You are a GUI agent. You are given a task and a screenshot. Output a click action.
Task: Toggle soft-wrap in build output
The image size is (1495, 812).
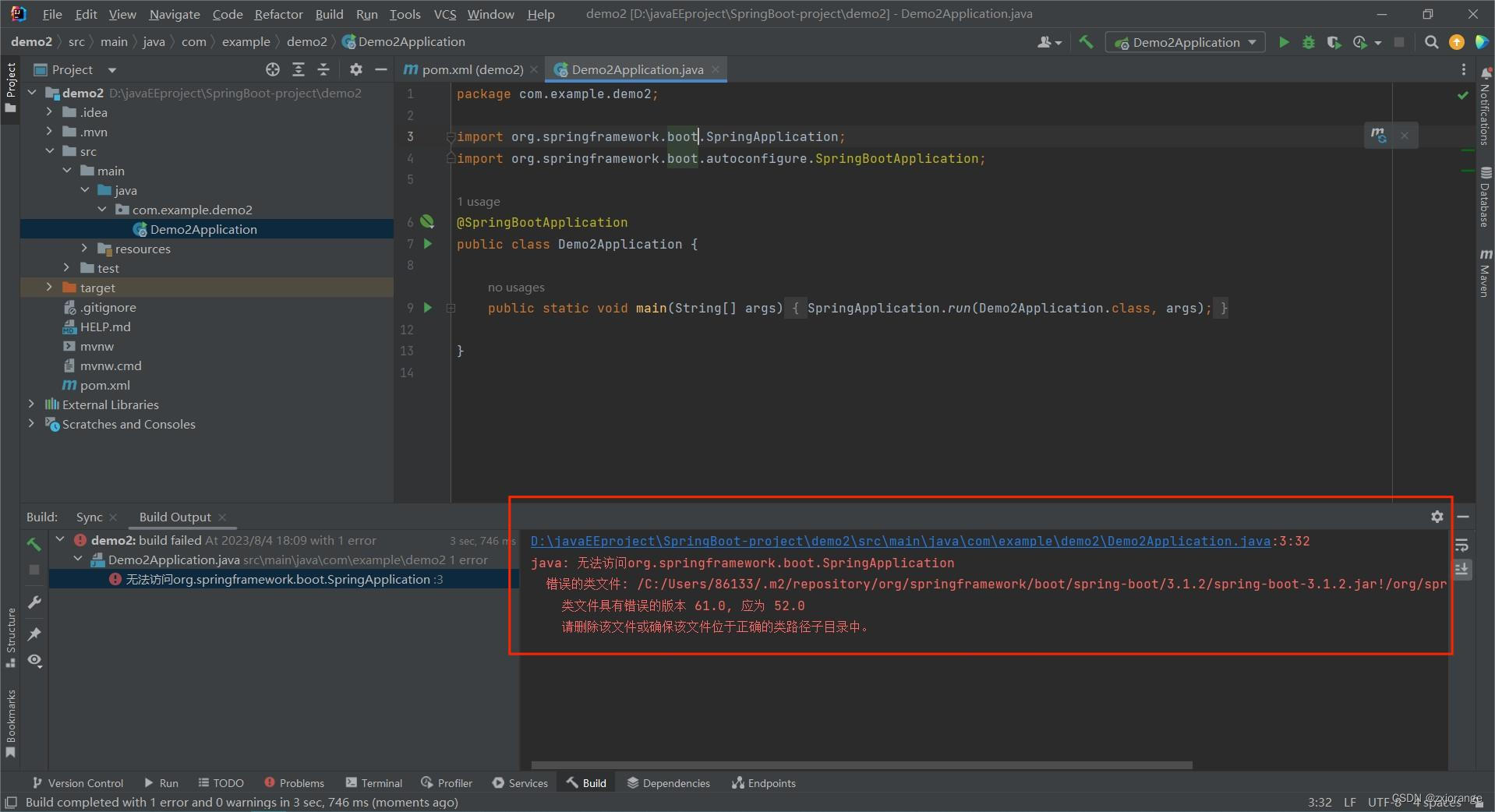(x=1462, y=545)
